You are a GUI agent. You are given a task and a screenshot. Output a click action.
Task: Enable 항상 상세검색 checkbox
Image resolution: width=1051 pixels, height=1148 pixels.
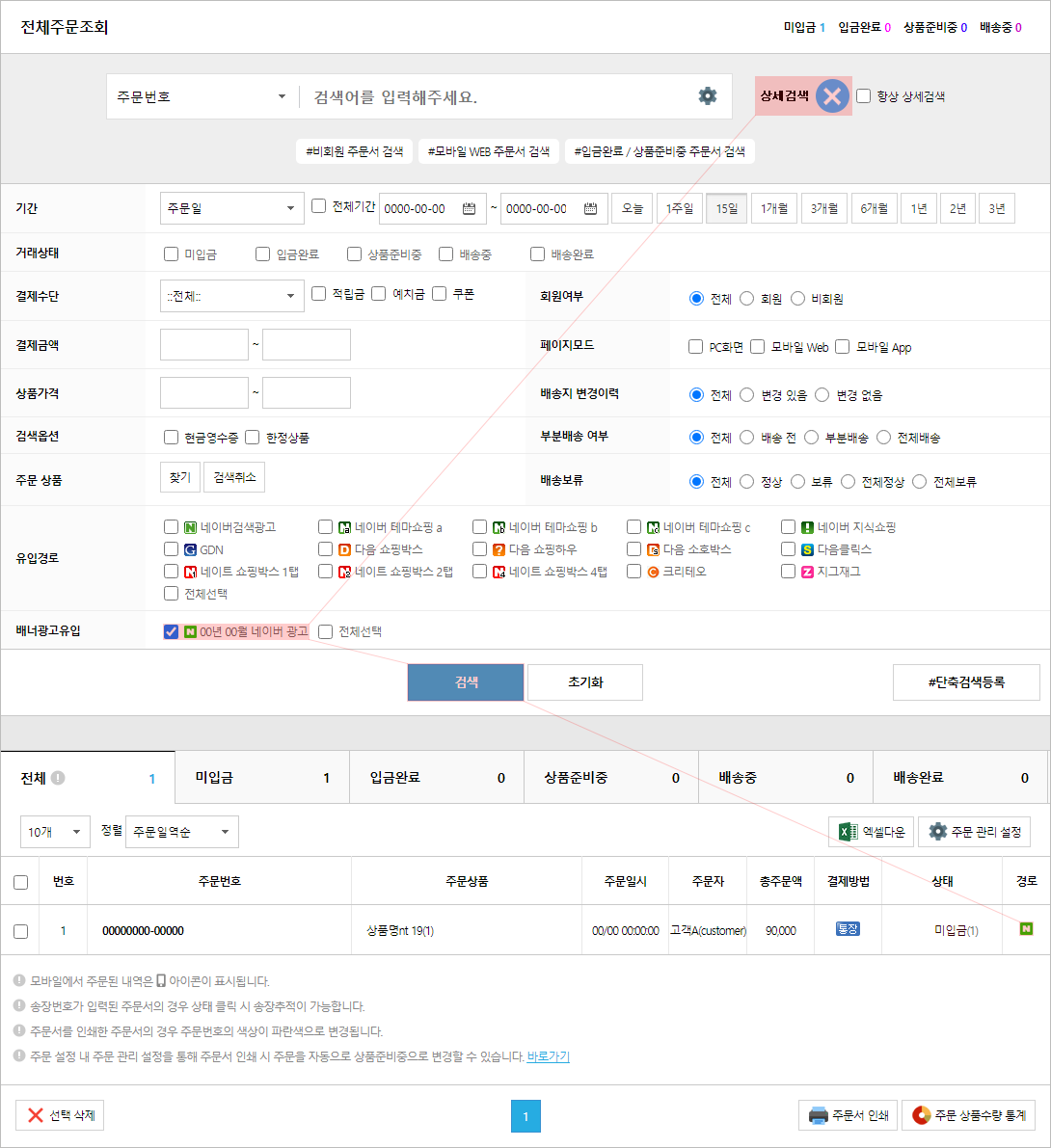864,96
